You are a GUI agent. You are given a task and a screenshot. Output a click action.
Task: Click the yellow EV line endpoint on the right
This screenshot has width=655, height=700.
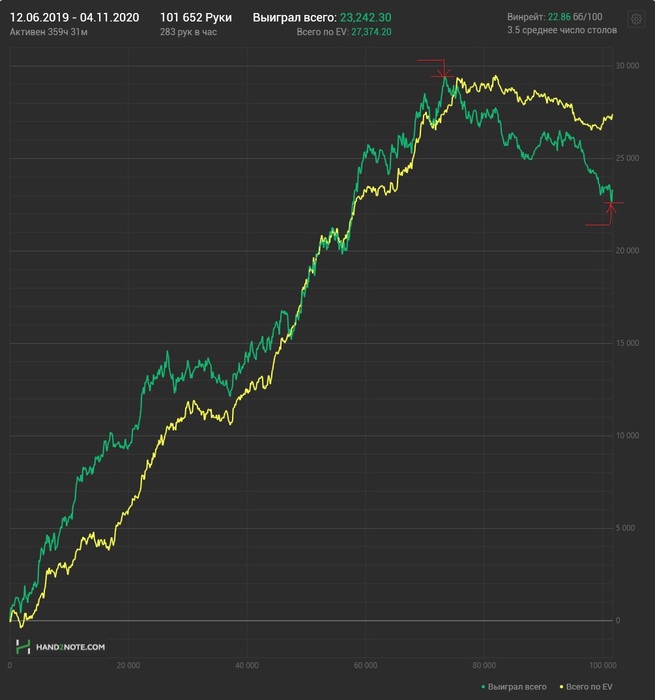[612, 115]
